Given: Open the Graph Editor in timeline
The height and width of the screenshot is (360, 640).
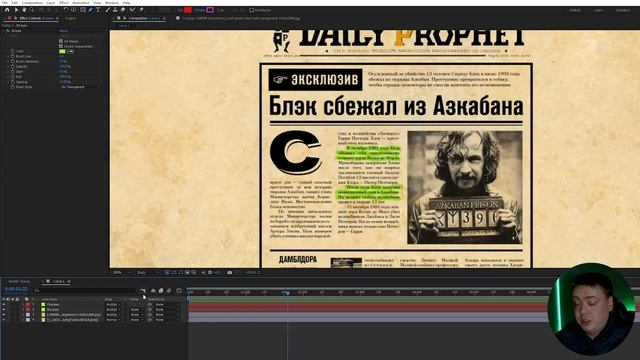Looking at the screenshot, I should pos(179,291).
